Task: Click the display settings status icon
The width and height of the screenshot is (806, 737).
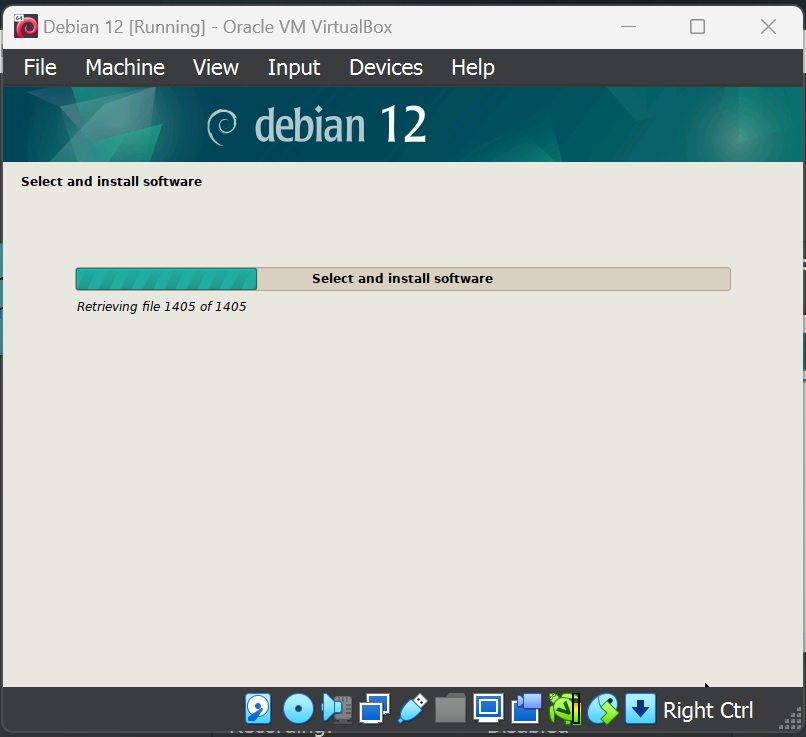Action: coord(488,709)
